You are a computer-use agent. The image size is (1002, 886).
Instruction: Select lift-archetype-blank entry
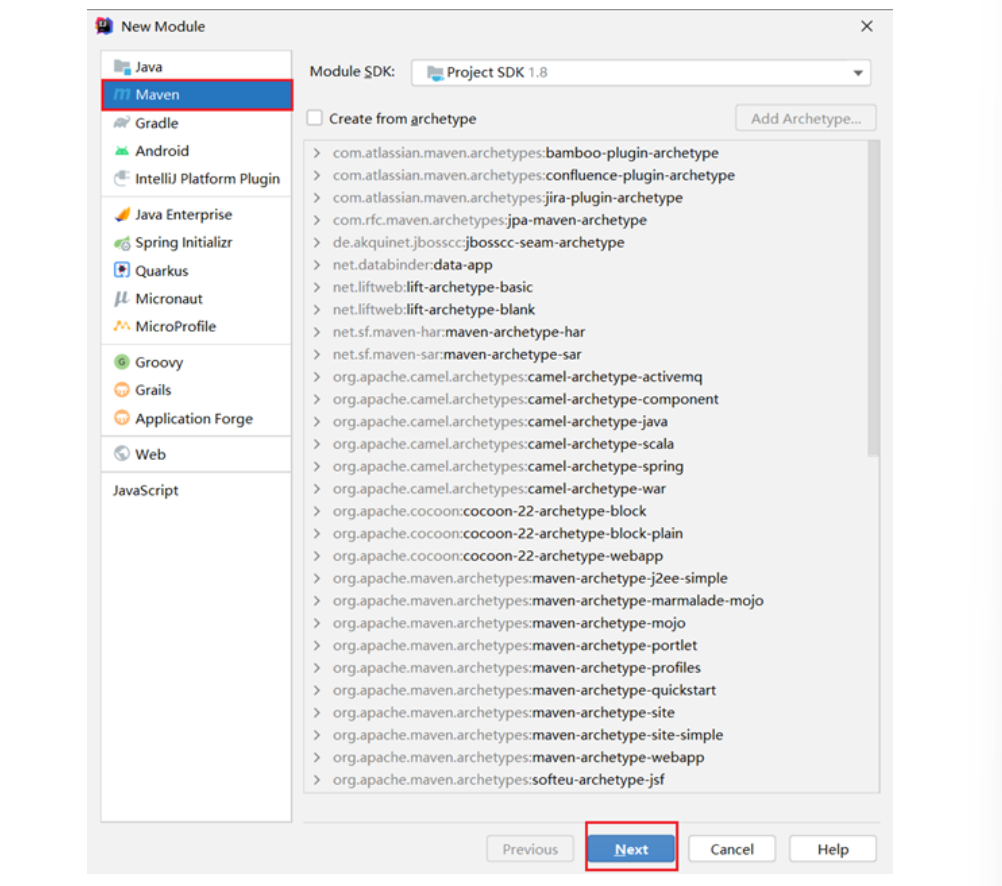pyautogui.click(x=434, y=309)
